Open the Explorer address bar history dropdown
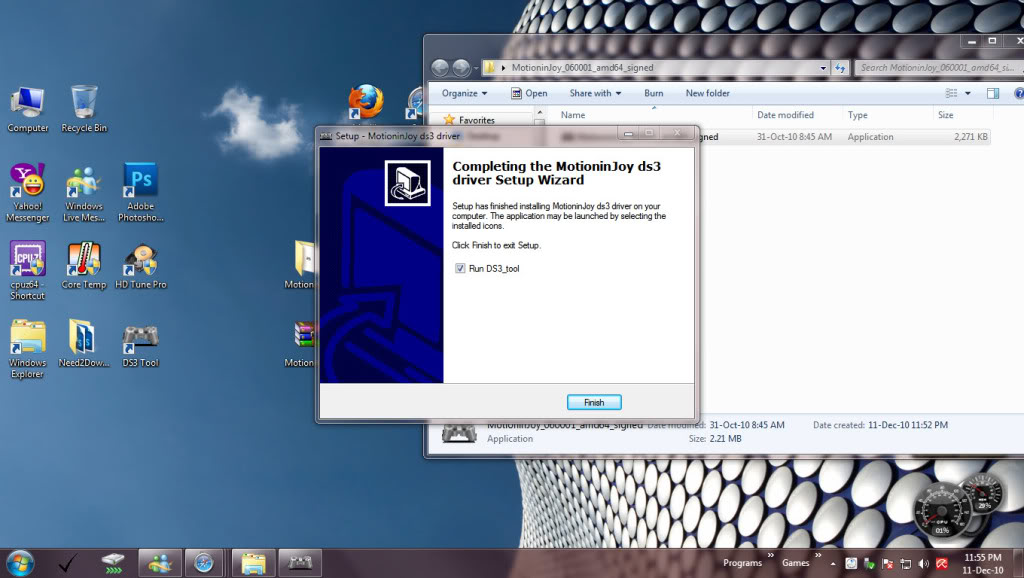Screen dimensions: 1024x578 (x=823, y=68)
